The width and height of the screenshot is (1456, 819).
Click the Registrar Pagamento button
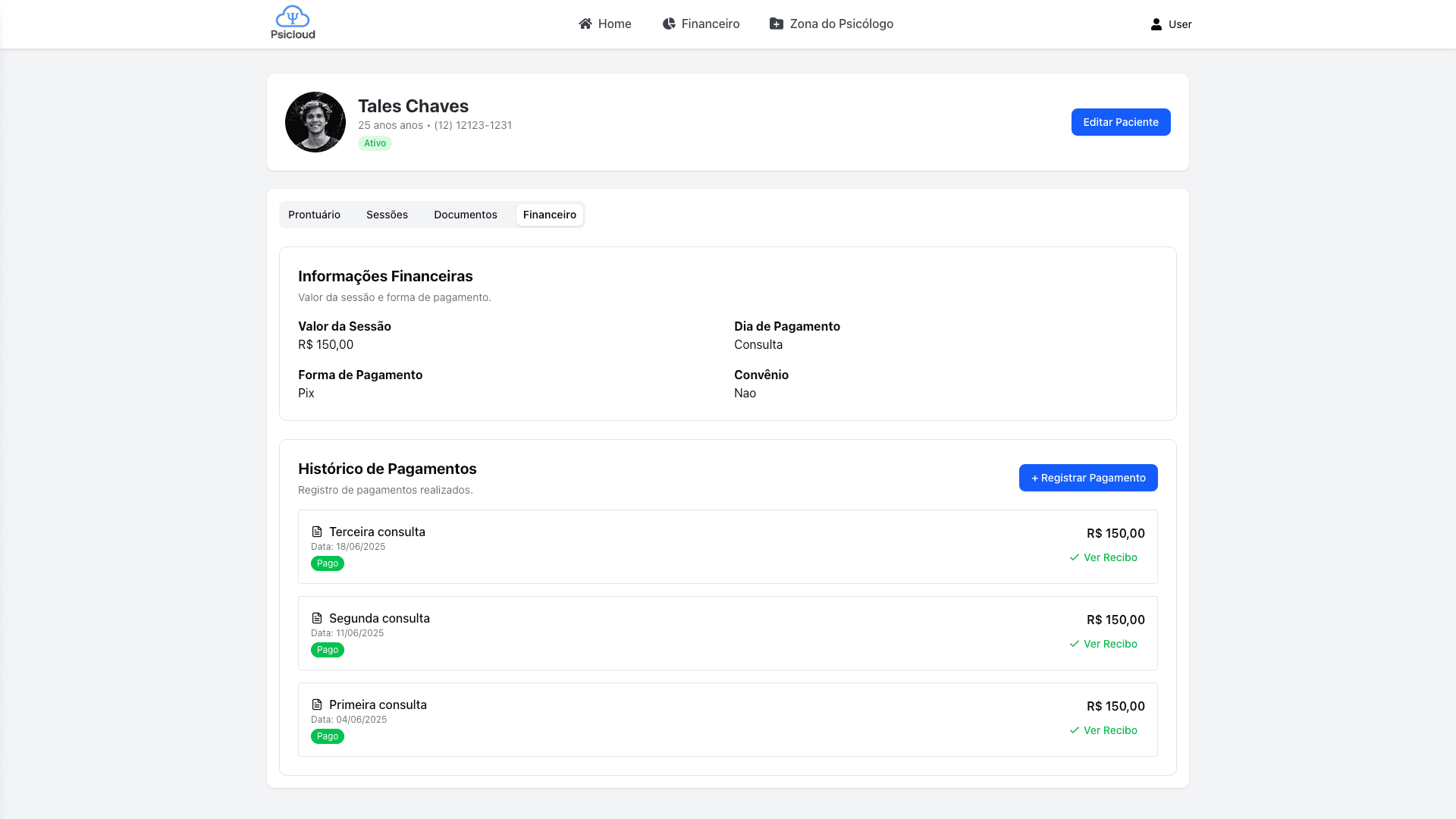pyautogui.click(x=1087, y=478)
